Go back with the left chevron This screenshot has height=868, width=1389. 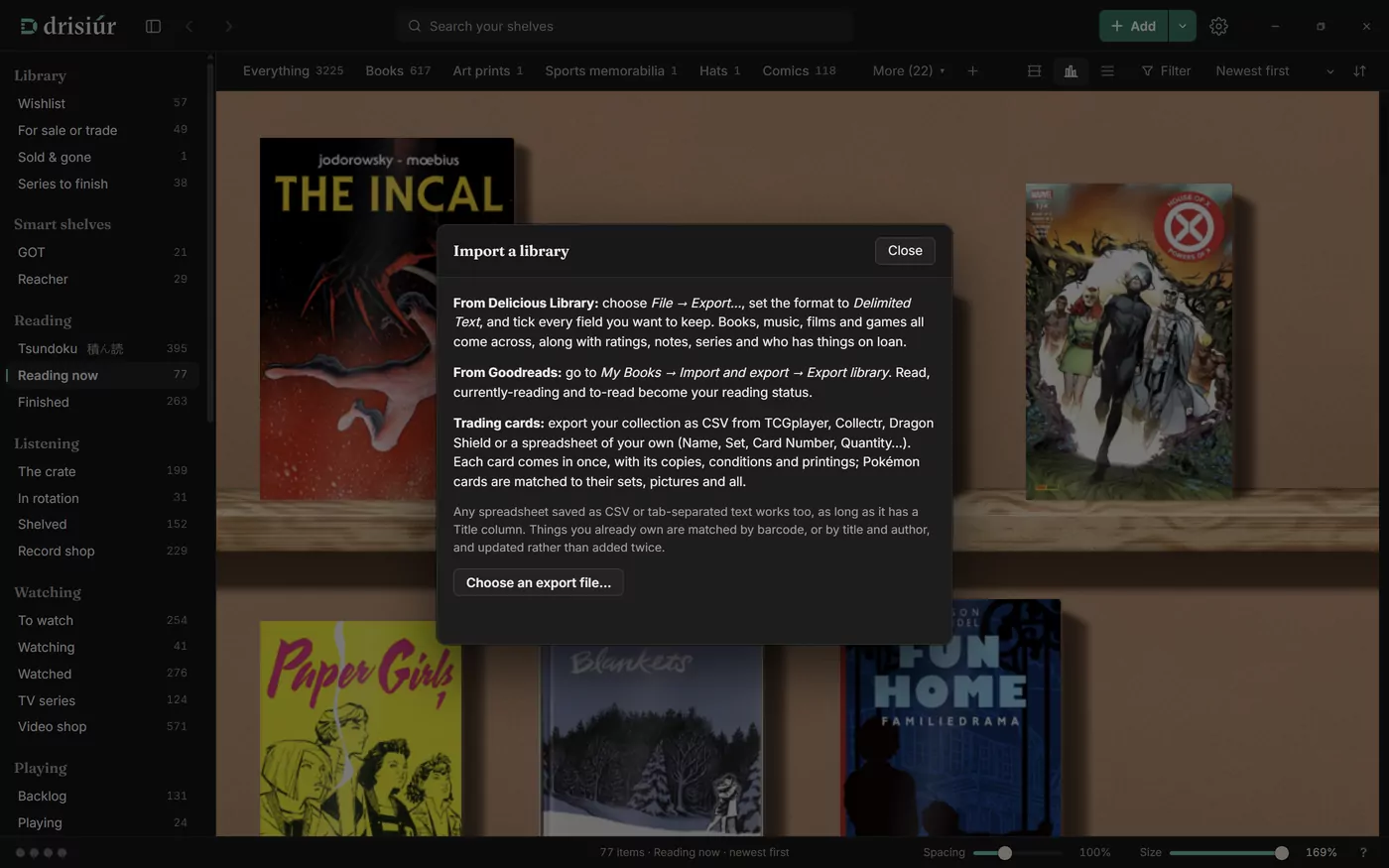(189, 26)
